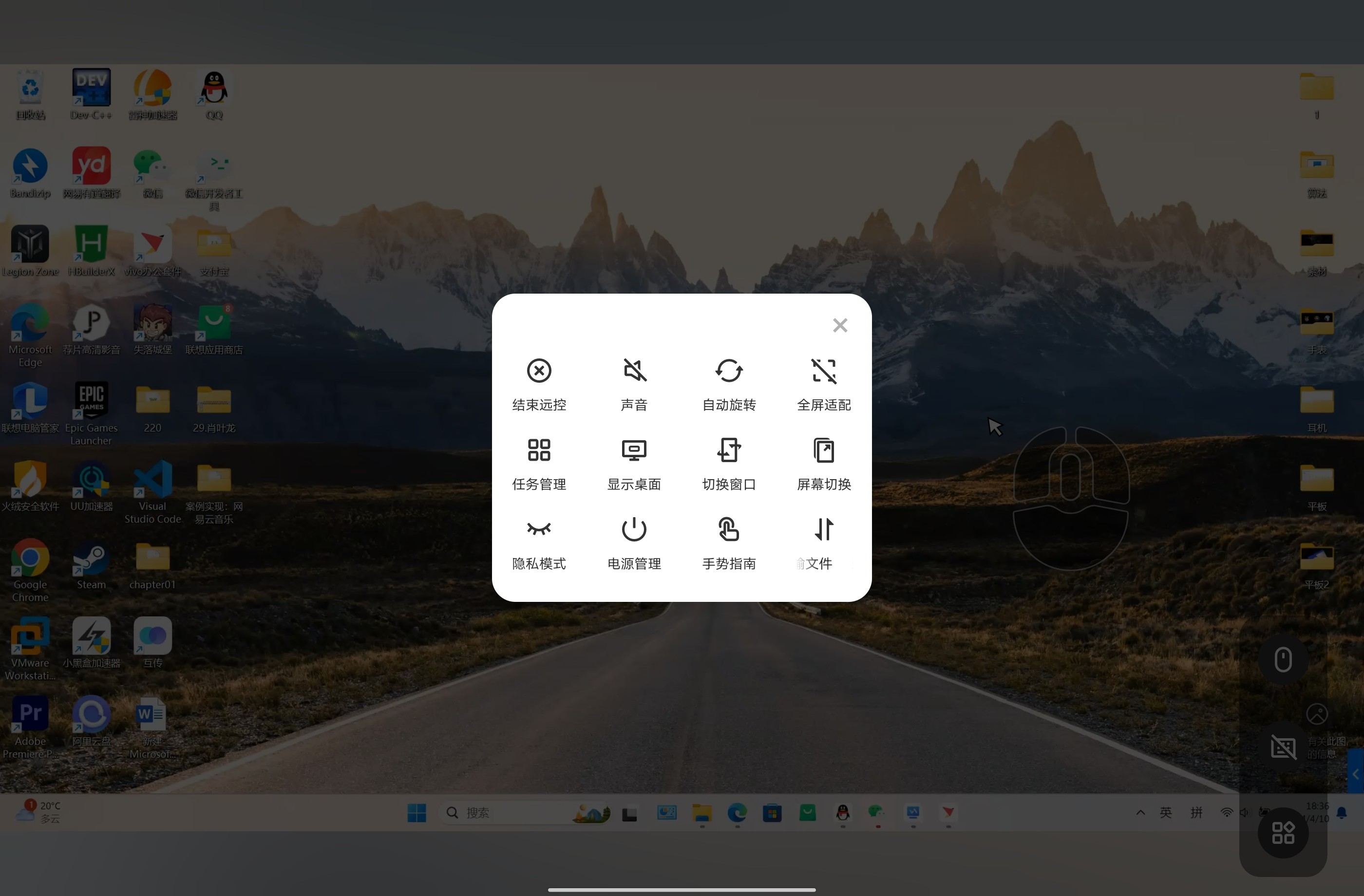Expand the system tray hidden icons chevron
This screenshot has width=1364, height=896.
tap(1140, 812)
